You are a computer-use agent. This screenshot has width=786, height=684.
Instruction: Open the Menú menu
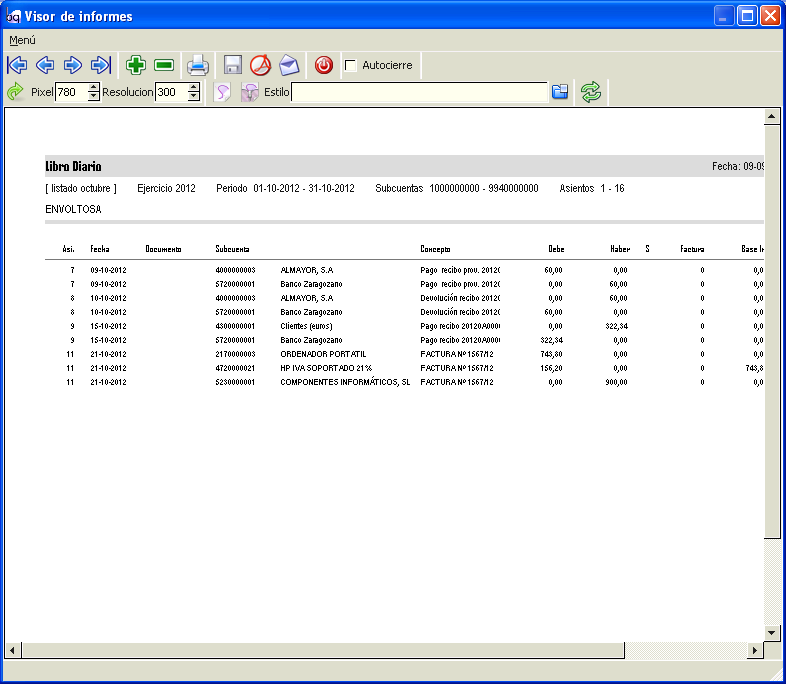click(22, 40)
